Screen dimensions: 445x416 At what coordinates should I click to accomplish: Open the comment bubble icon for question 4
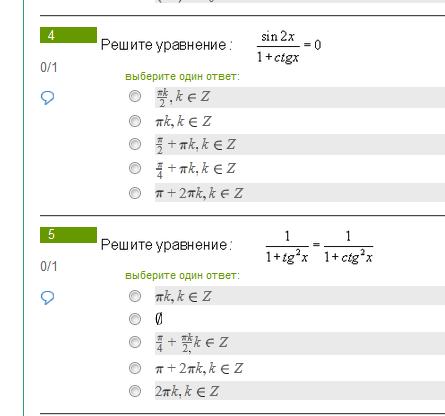click(47, 98)
